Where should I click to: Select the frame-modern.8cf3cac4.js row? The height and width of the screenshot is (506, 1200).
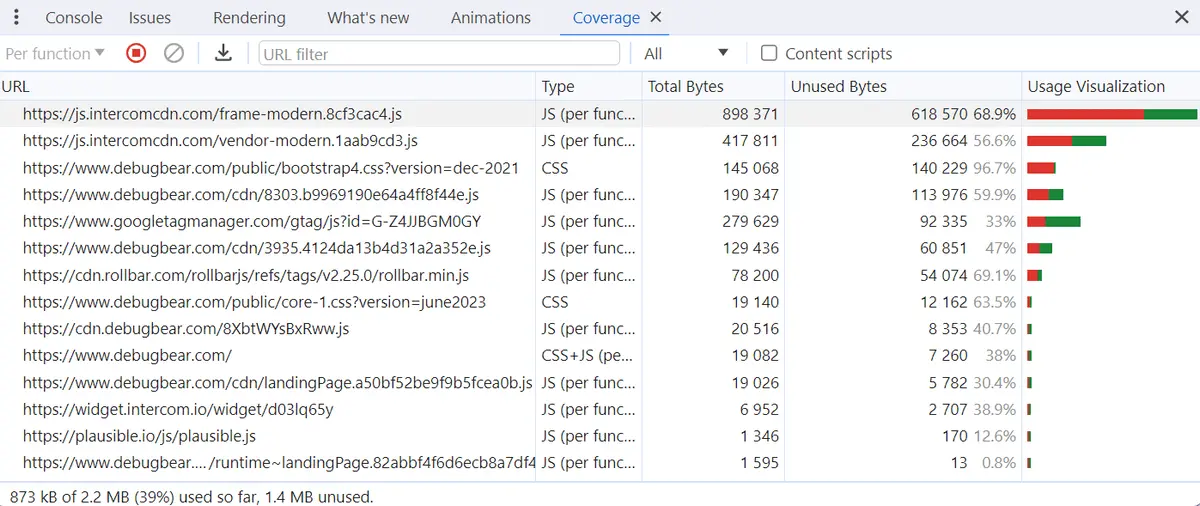(600, 114)
